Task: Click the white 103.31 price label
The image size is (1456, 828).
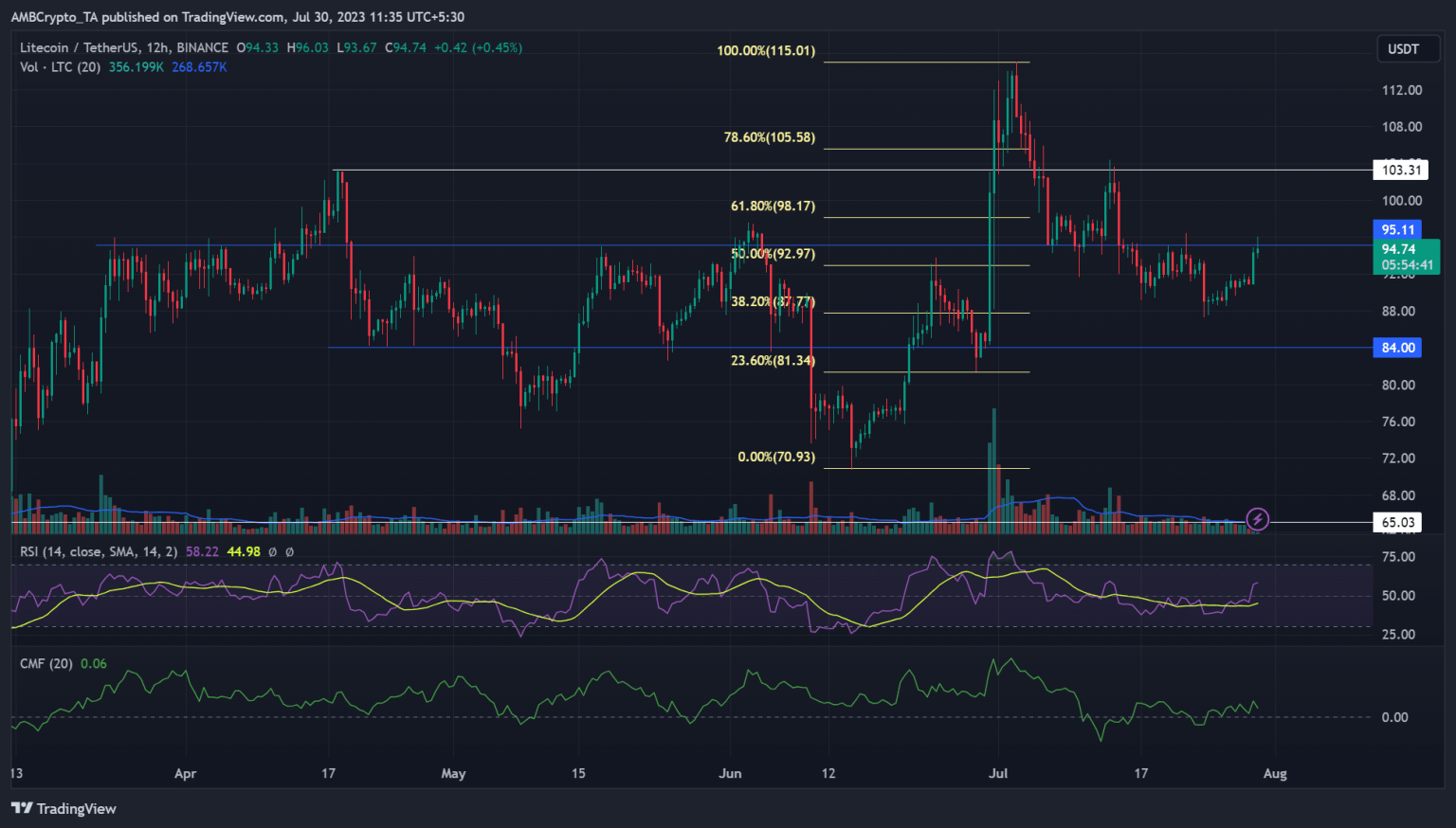Action: pos(1401,170)
